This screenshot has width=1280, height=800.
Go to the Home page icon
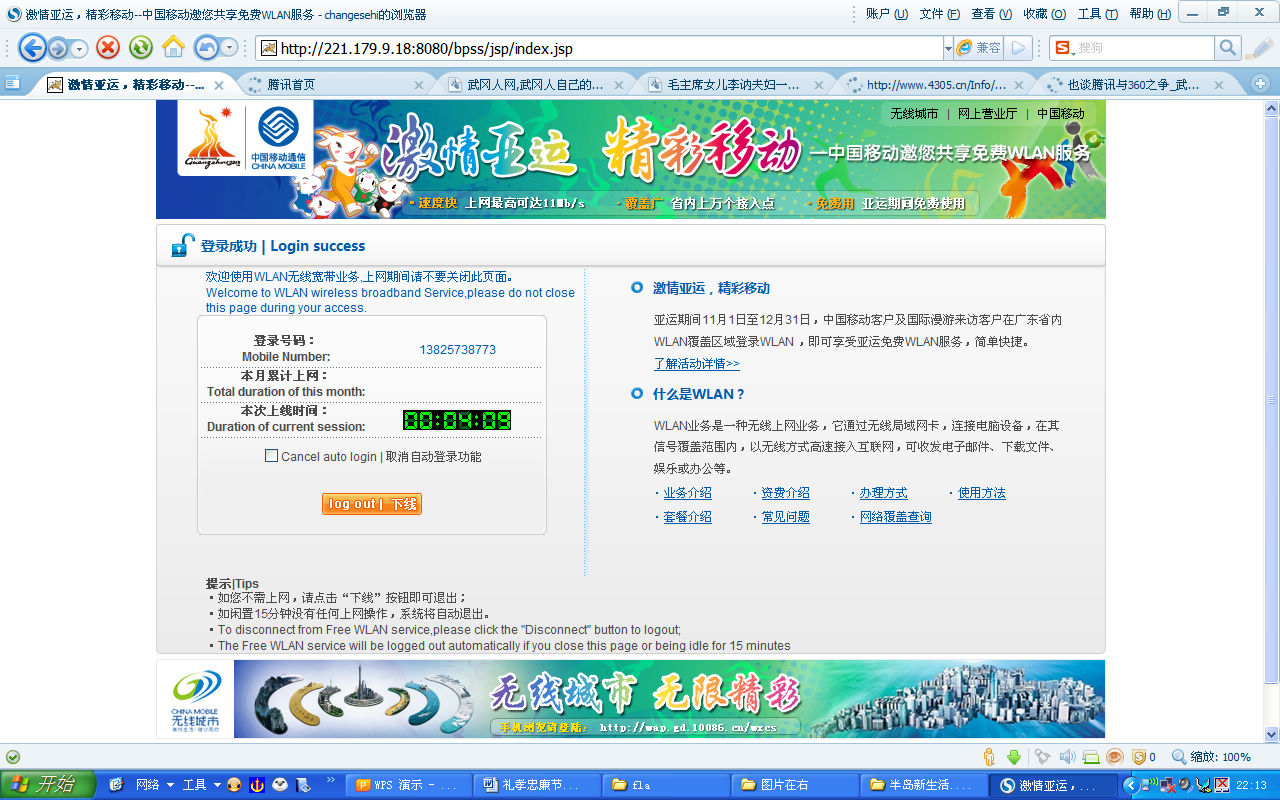click(x=173, y=47)
